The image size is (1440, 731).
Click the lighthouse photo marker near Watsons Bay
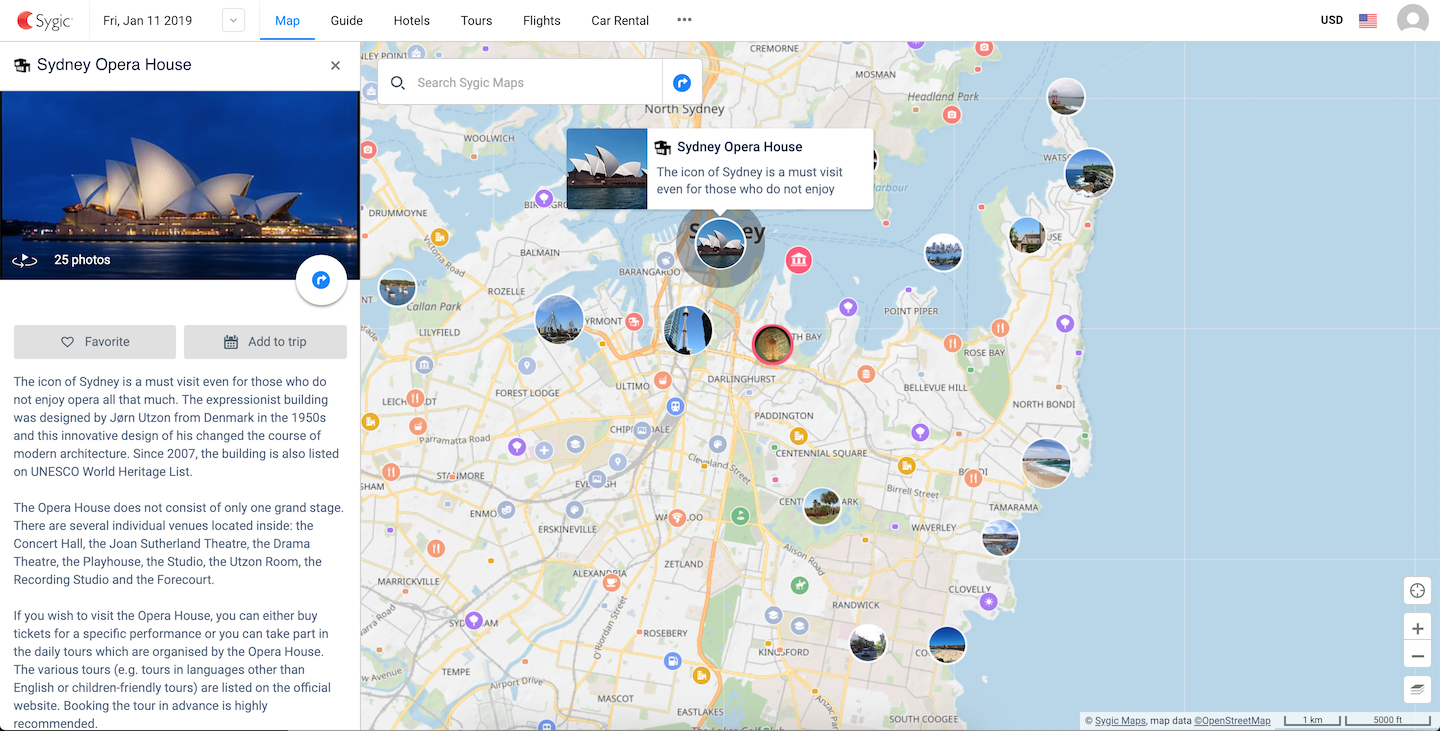coord(1066,97)
